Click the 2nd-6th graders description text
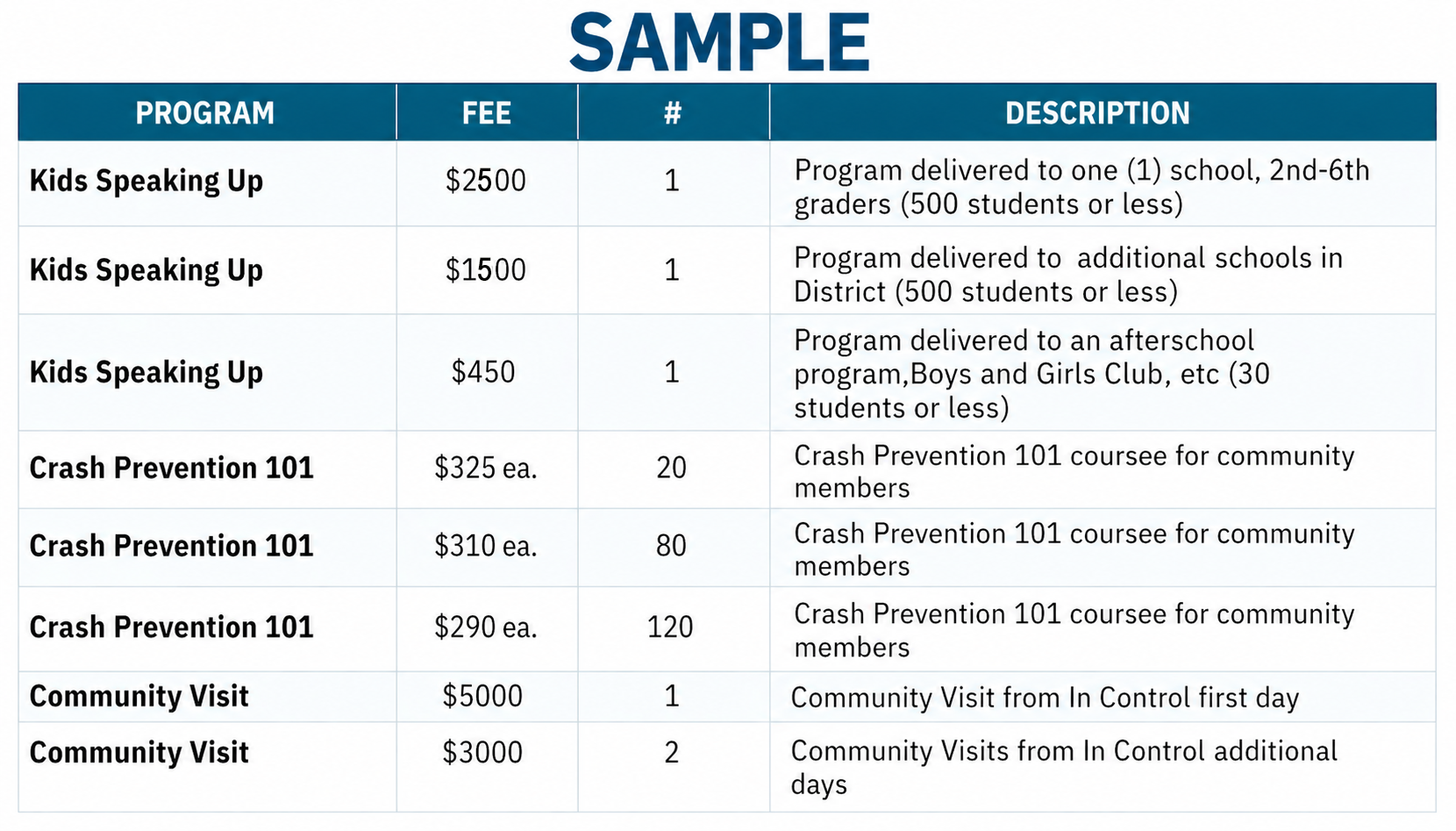1456x831 pixels. pyautogui.click(x=1082, y=187)
